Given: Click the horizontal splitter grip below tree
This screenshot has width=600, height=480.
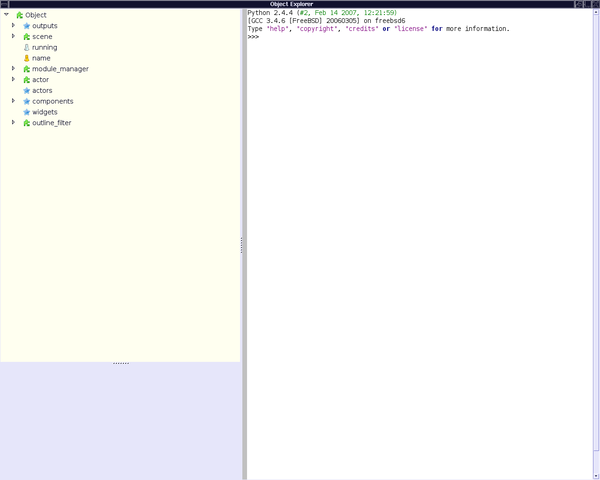Looking at the screenshot, I should 121,363.
